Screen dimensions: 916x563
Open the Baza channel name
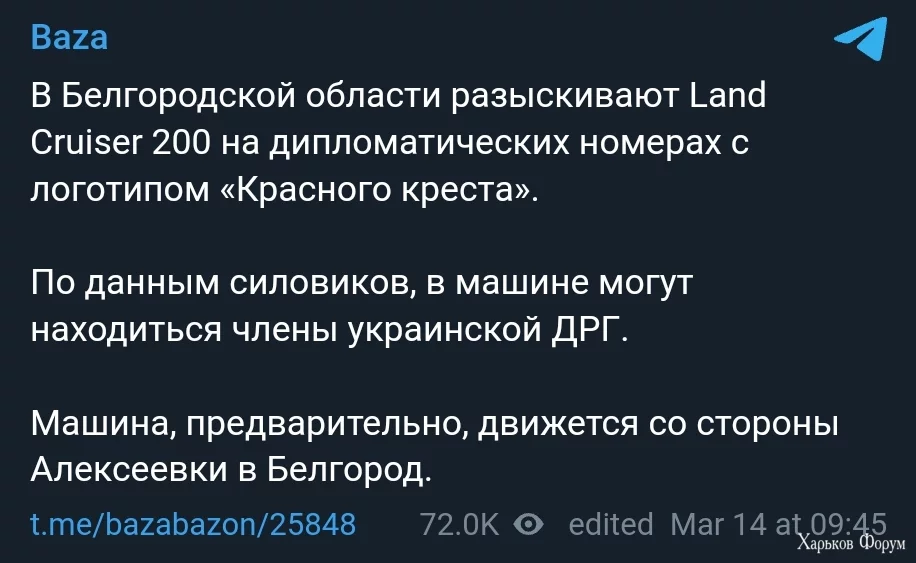click(x=69, y=39)
